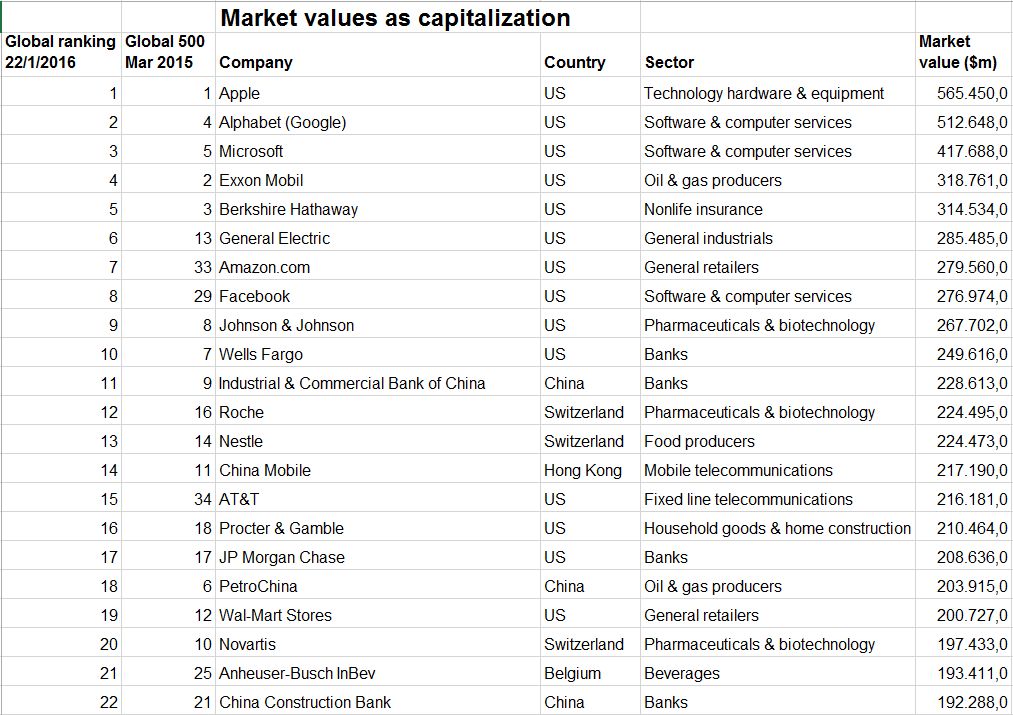Select the Exxon Mobil company cell

[x=378, y=180]
